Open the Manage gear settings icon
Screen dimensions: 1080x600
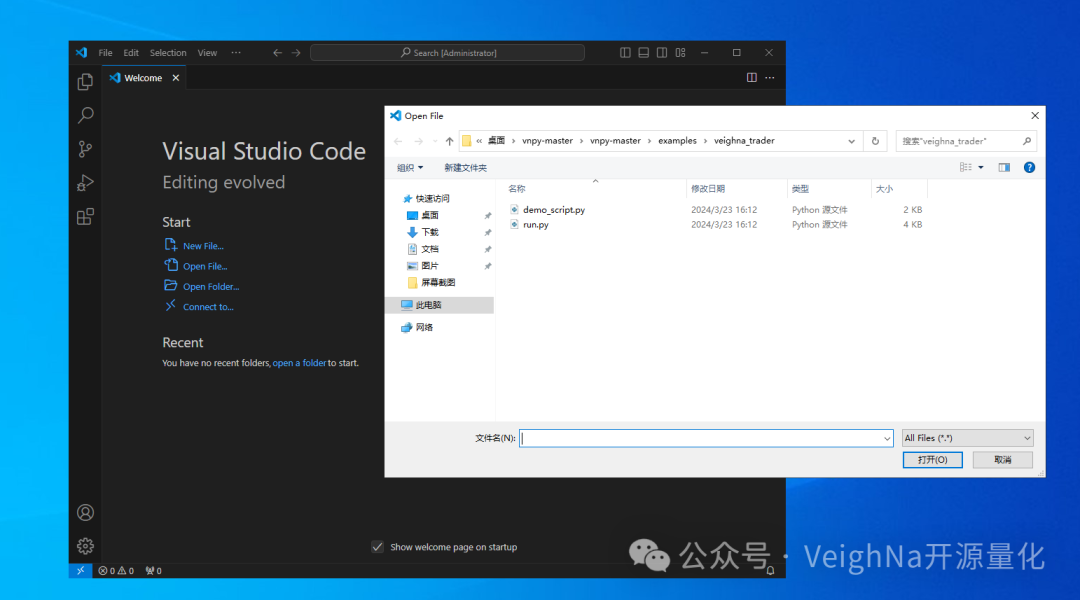pyautogui.click(x=85, y=546)
